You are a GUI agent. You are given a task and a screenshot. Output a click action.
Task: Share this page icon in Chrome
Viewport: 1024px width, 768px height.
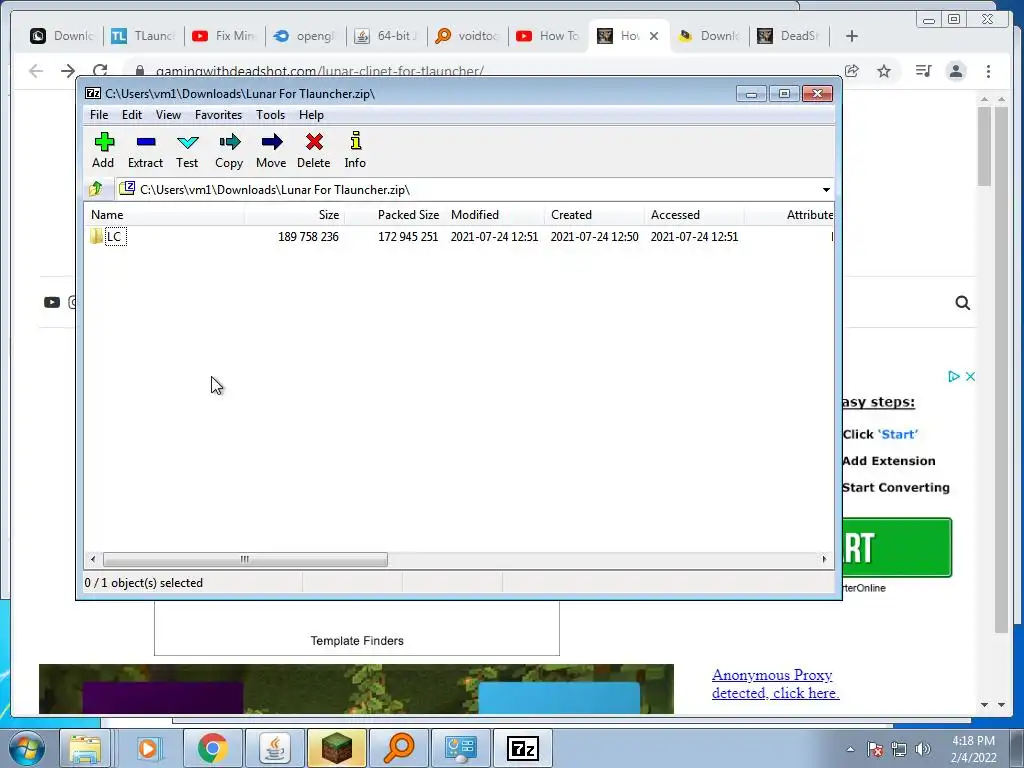(x=852, y=71)
